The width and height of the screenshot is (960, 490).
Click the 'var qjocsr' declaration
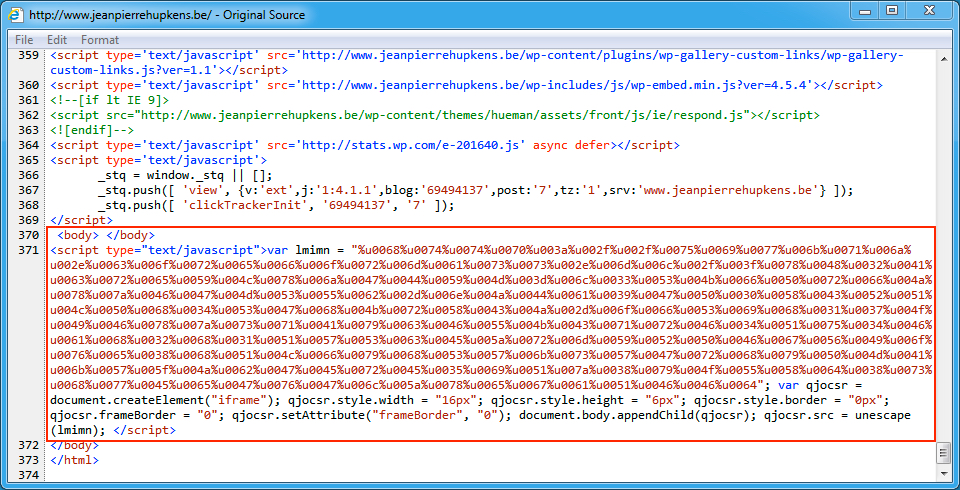click(x=811, y=385)
